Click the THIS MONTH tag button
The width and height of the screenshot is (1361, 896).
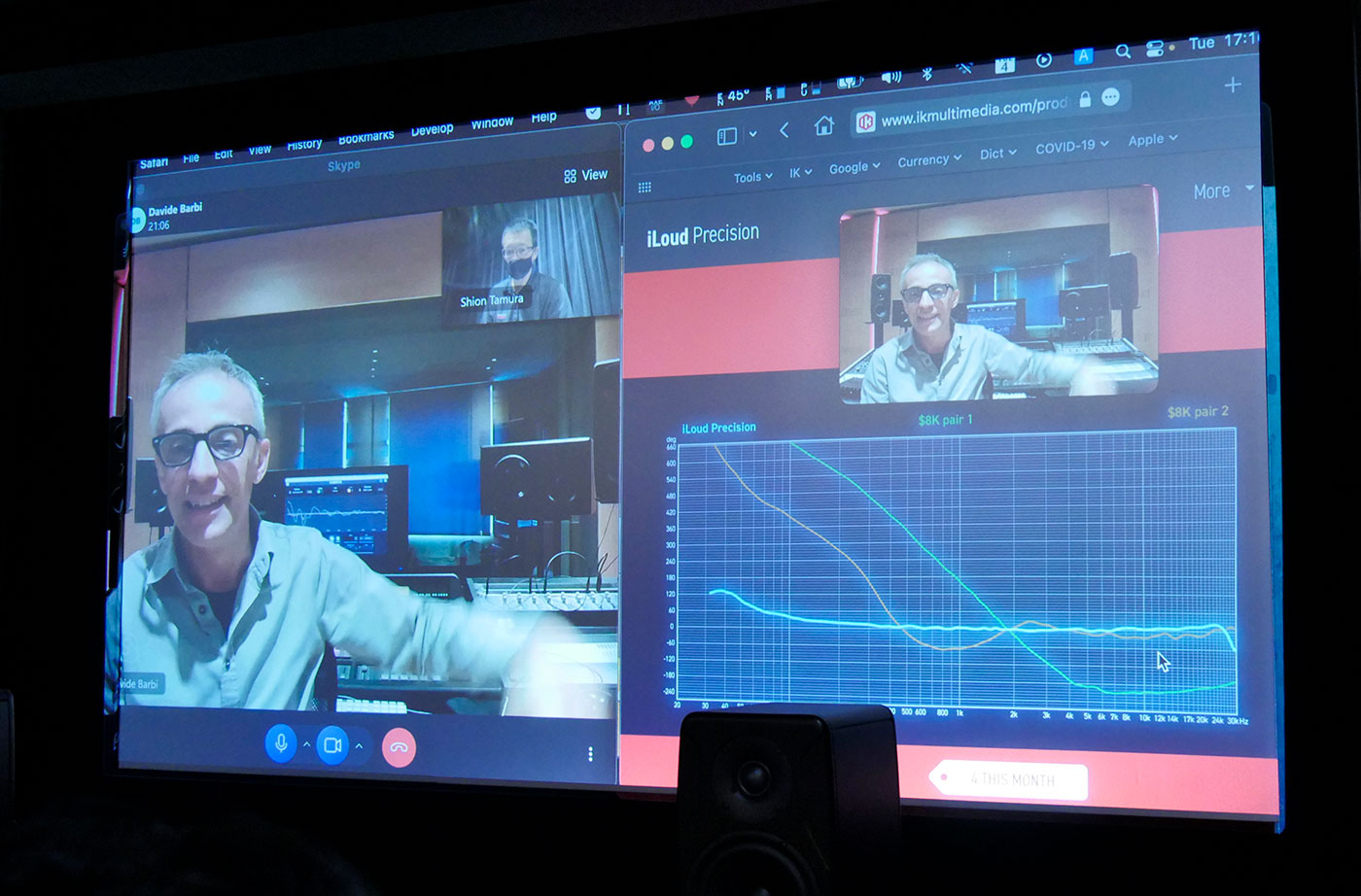pos(1008,779)
